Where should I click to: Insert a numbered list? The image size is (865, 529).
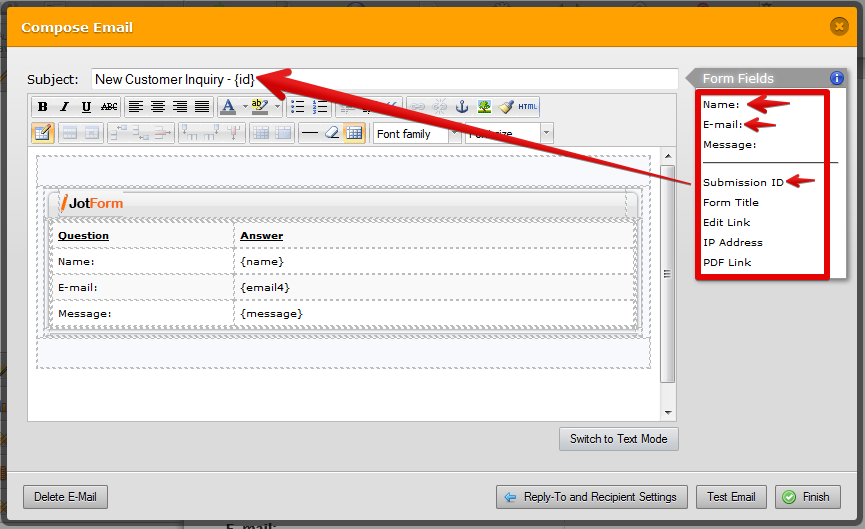pos(320,107)
